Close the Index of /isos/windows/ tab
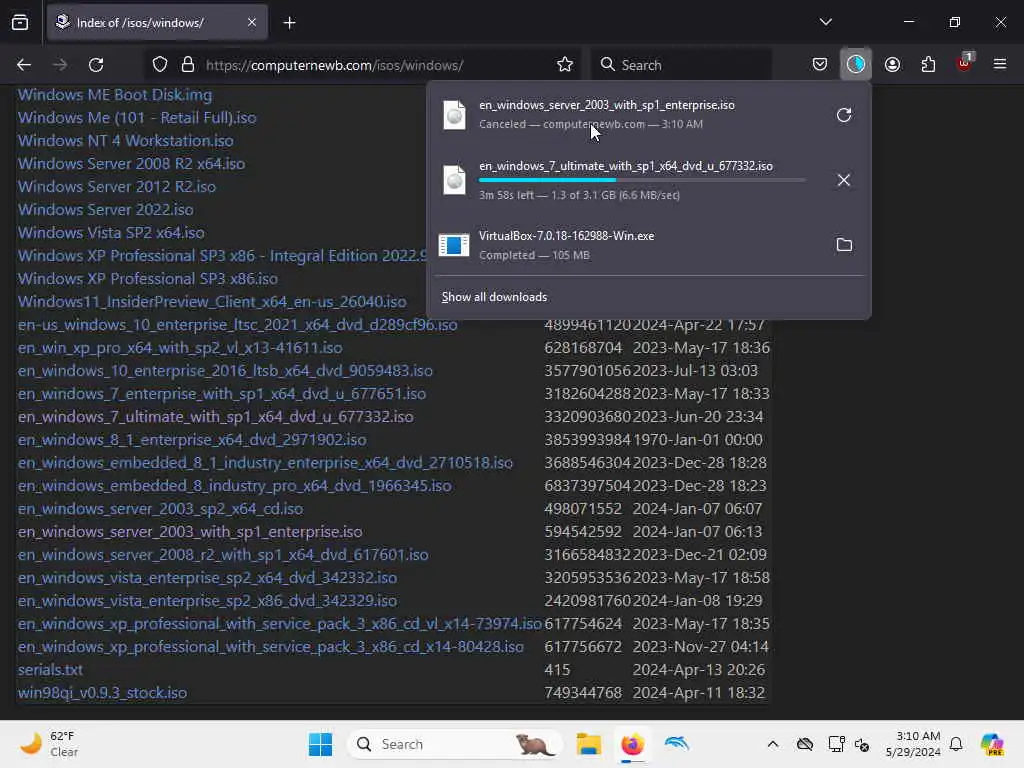 coord(252,22)
